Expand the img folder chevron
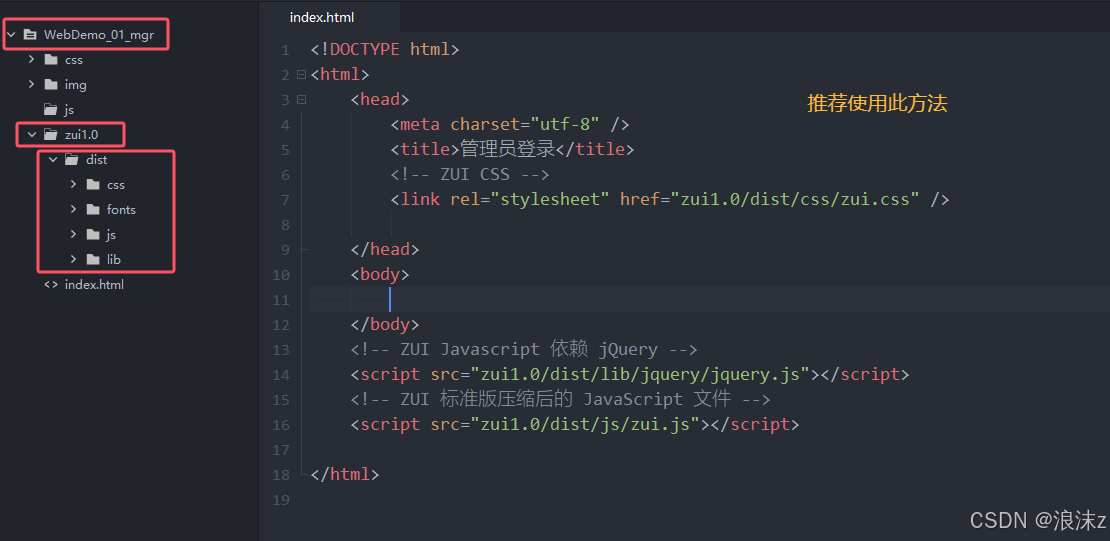 click(x=31, y=84)
